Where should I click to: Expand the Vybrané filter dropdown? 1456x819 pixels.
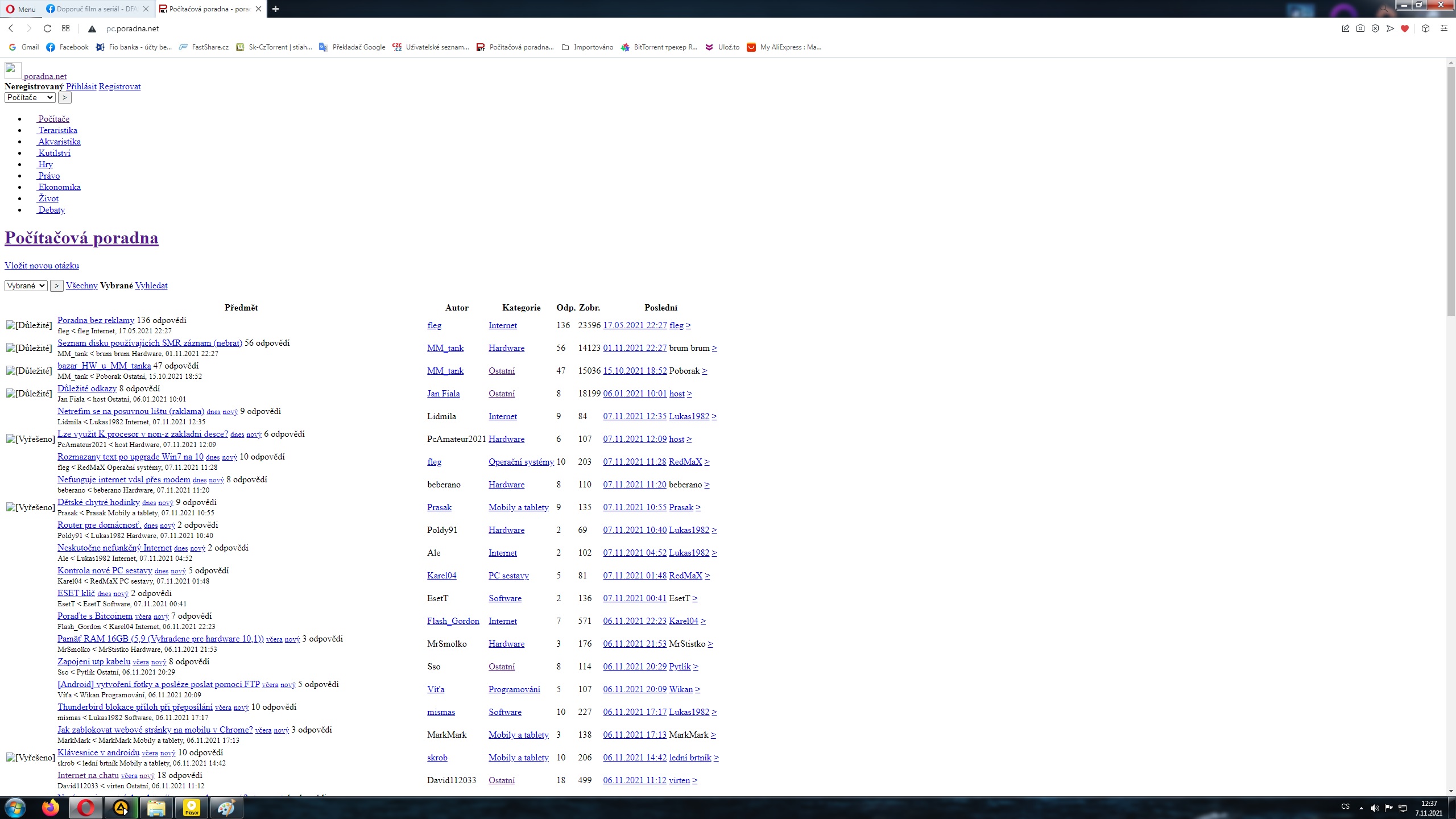[26, 286]
